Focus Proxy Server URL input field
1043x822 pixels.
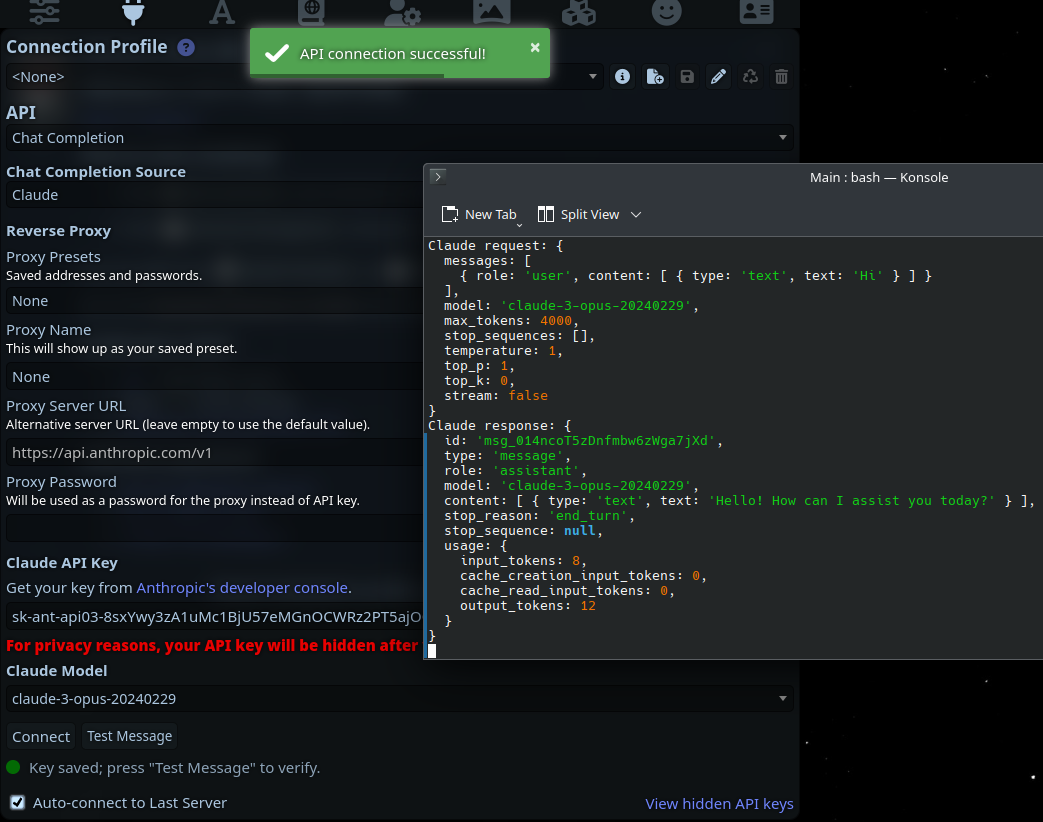pos(214,453)
